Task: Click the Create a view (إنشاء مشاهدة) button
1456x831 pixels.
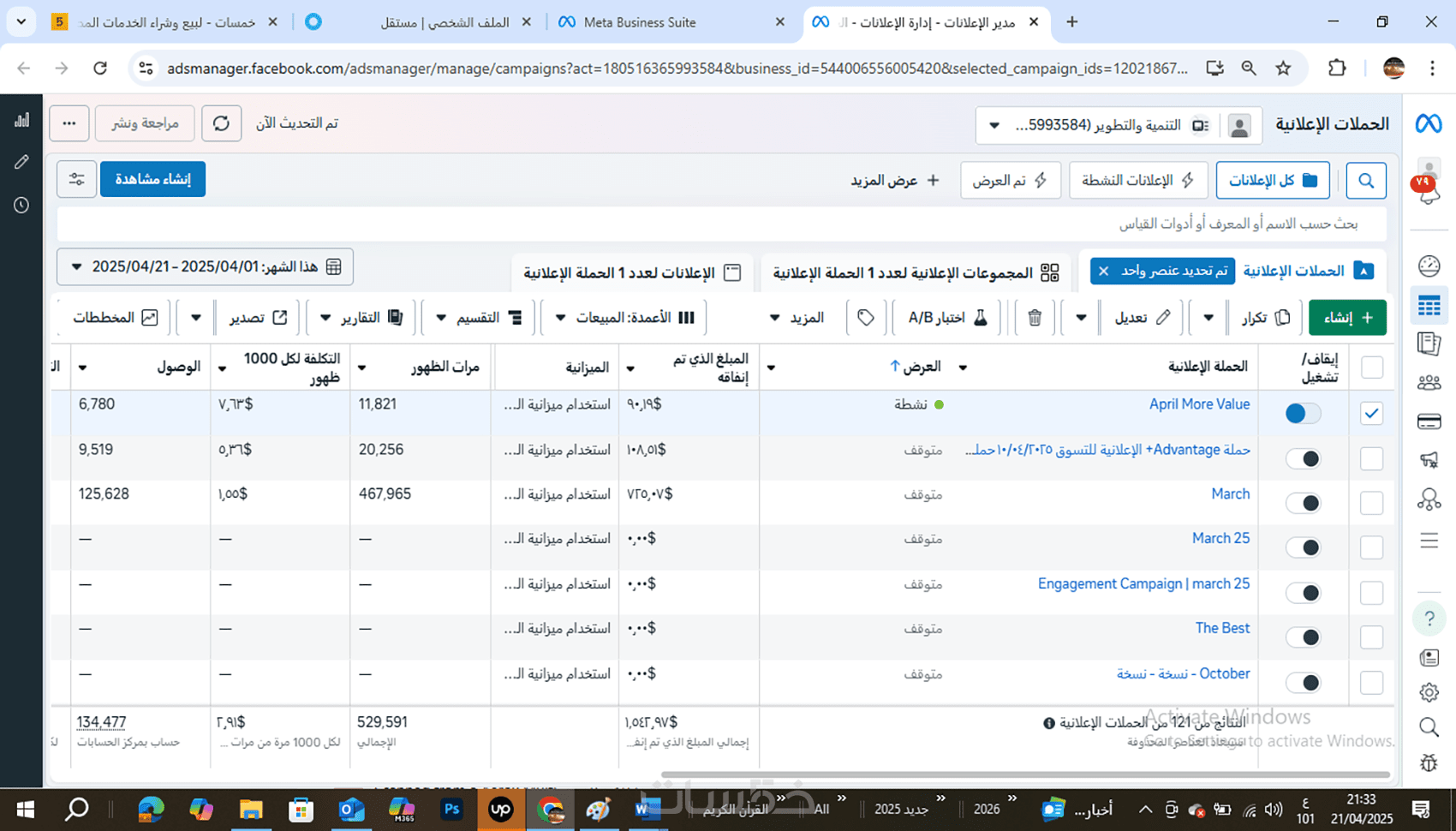Action: click(152, 179)
